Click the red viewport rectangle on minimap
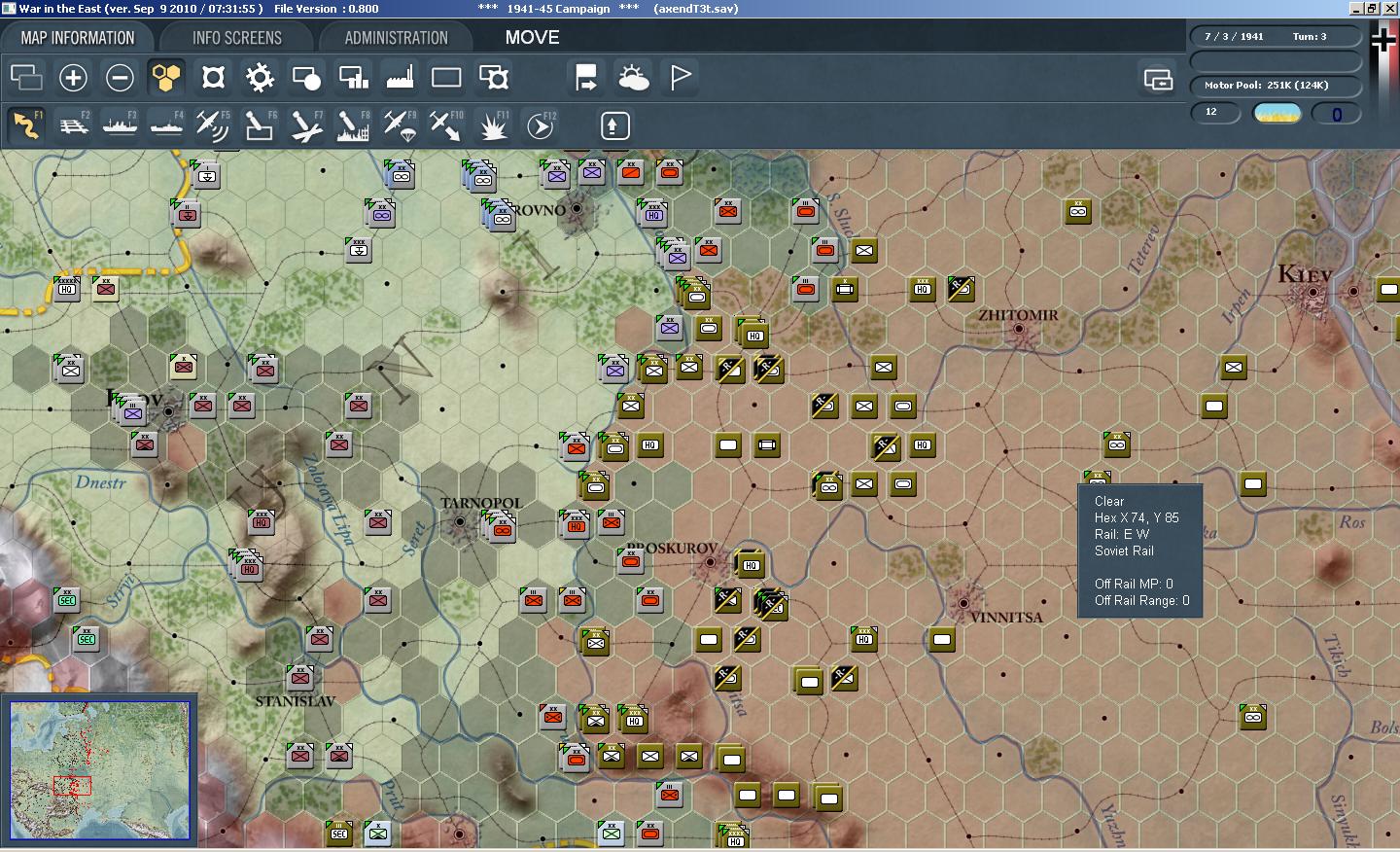Viewport: 1400px width, 852px height. [72, 786]
